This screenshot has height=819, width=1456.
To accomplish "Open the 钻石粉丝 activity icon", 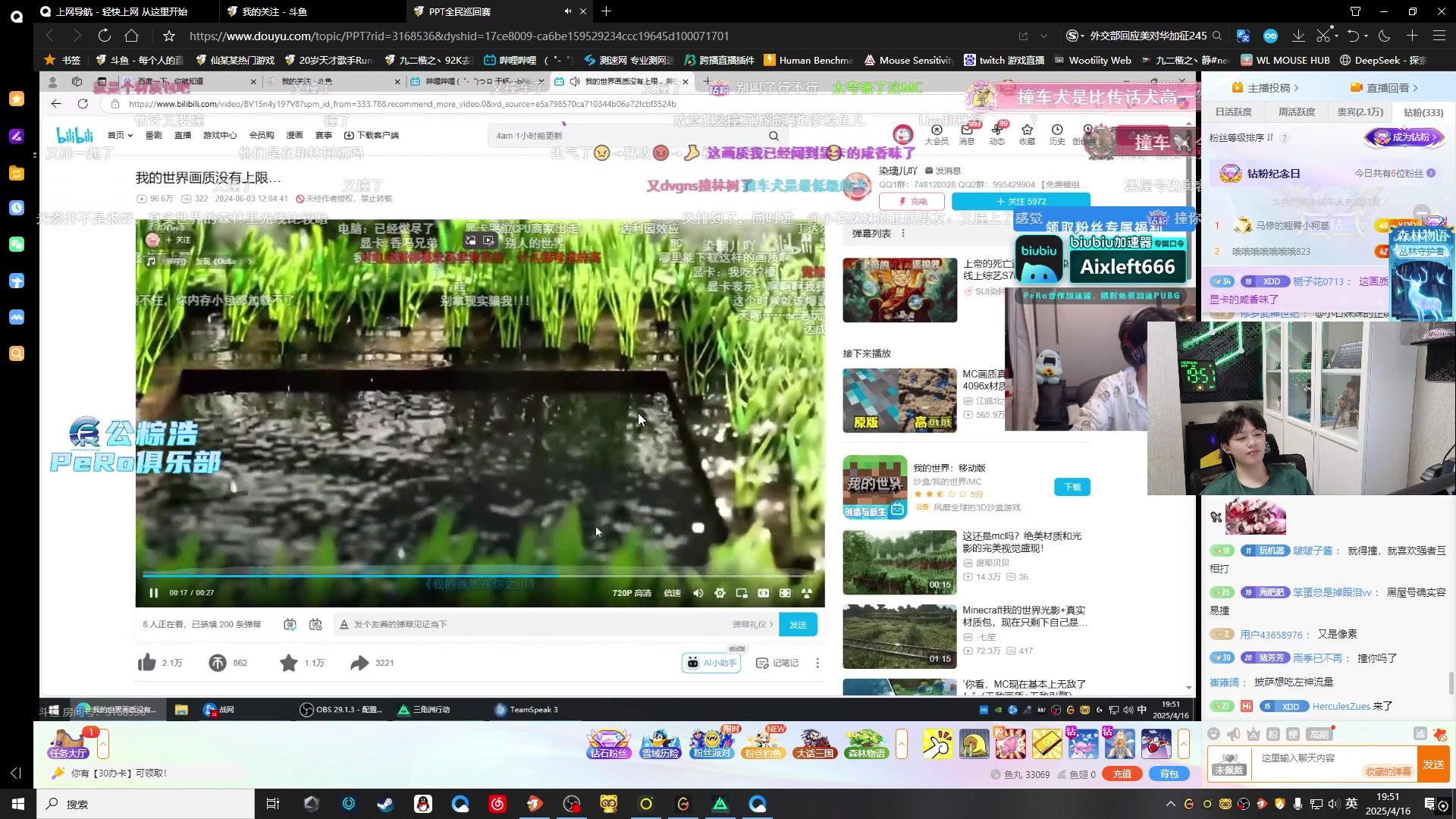I will pyautogui.click(x=609, y=744).
